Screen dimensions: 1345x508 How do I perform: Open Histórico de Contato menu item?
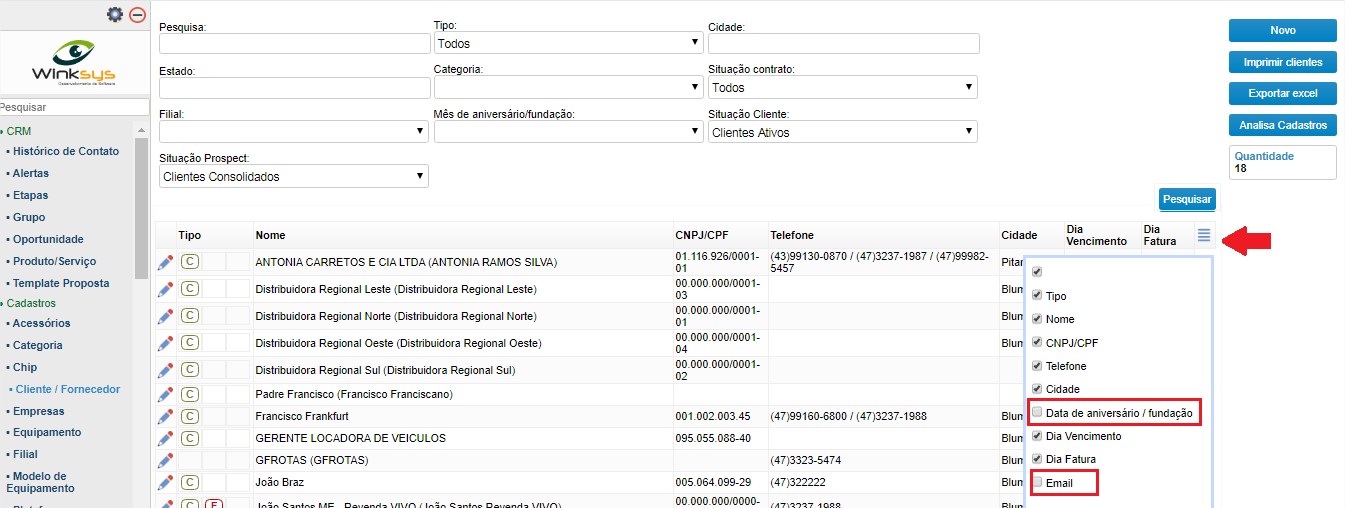(x=66, y=151)
